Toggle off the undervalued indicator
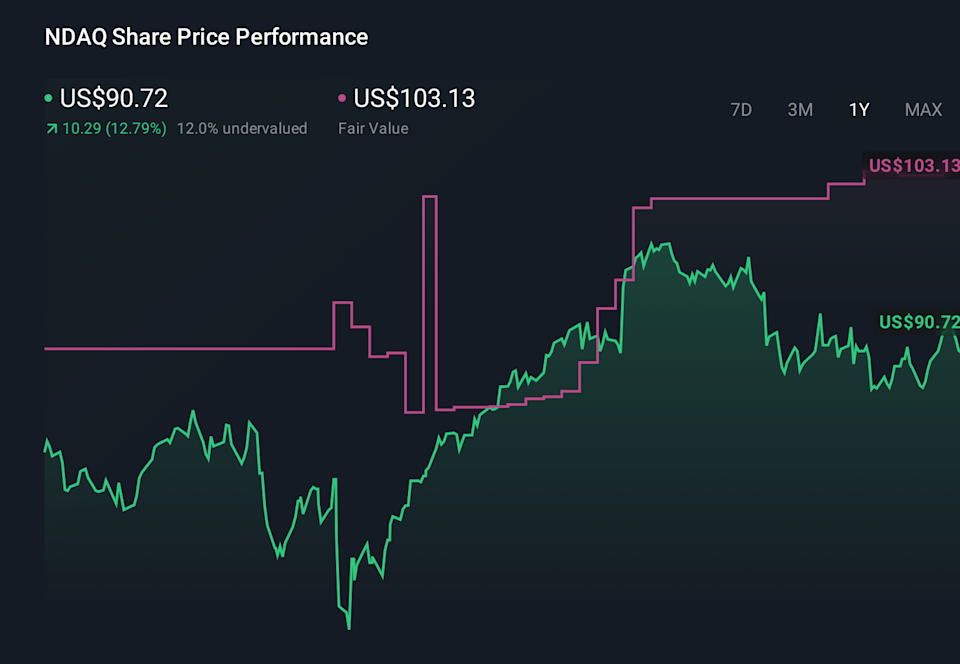 pyautogui.click(x=242, y=128)
